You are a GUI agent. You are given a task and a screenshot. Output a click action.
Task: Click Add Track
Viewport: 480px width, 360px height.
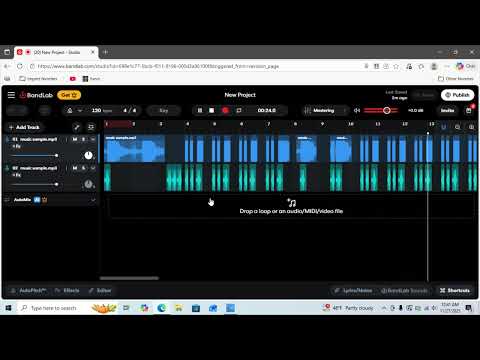pos(24,127)
